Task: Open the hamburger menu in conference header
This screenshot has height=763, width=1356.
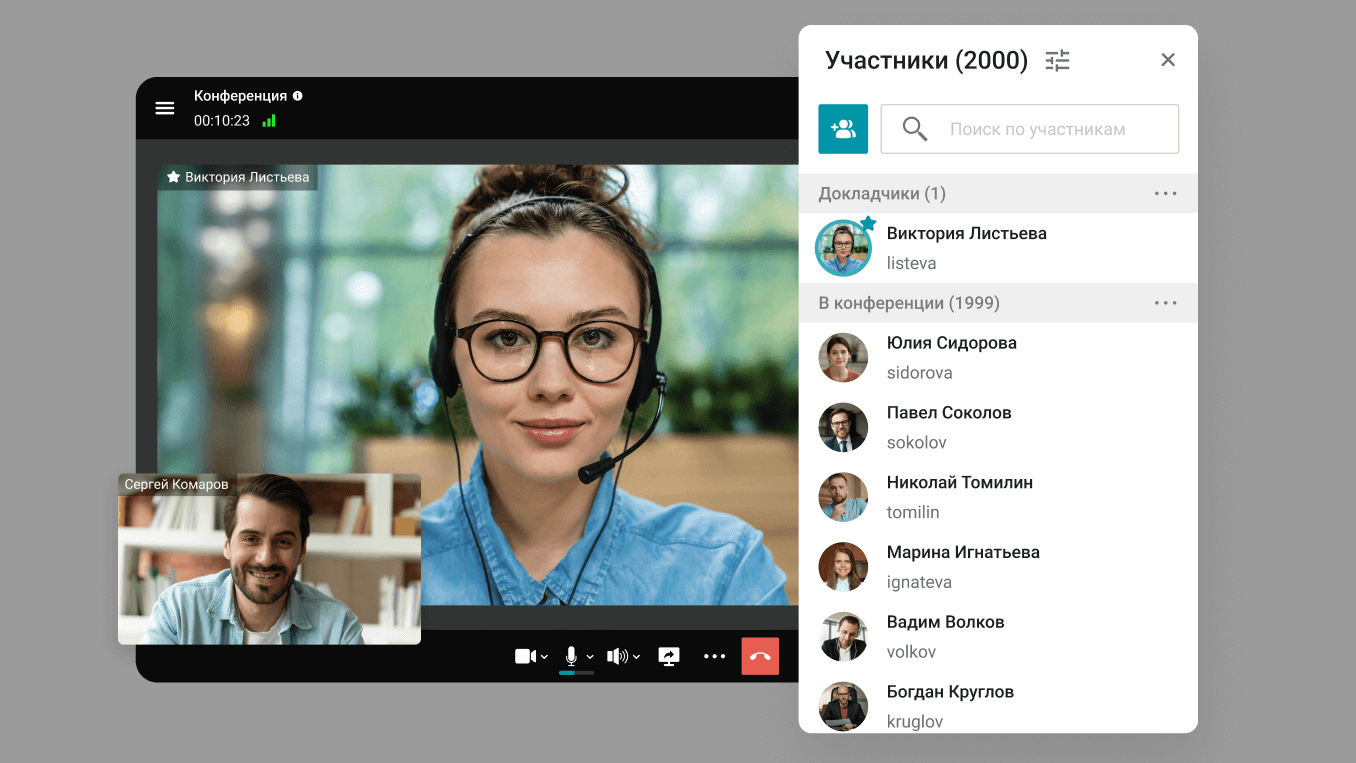Action: 165,108
